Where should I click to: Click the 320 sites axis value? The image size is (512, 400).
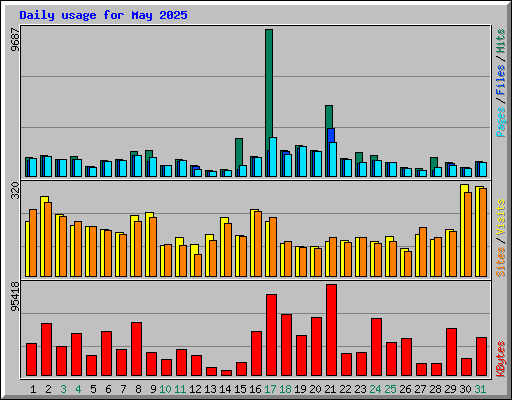[15, 190]
